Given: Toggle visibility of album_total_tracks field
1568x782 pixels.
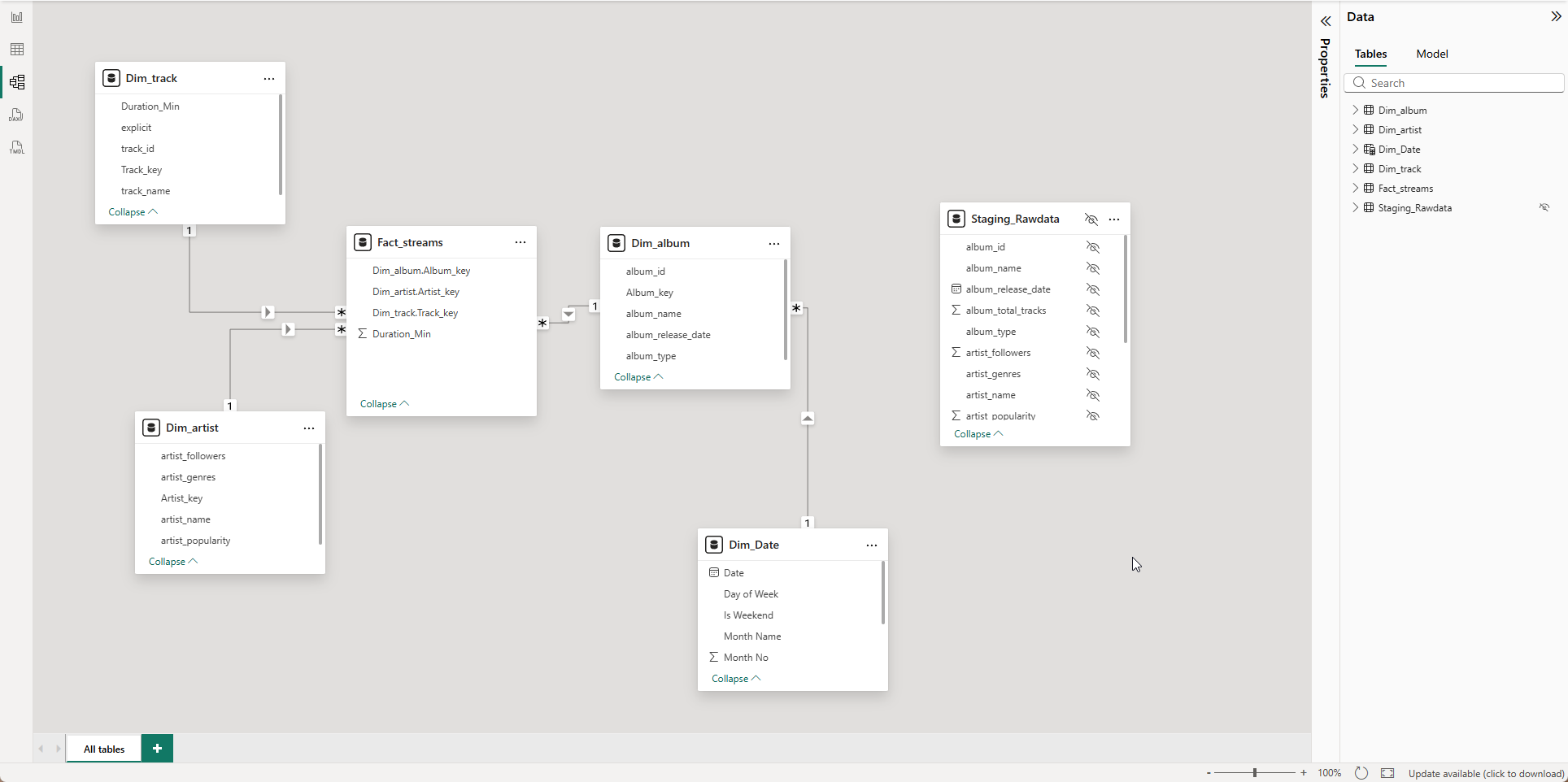Looking at the screenshot, I should (x=1093, y=311).
